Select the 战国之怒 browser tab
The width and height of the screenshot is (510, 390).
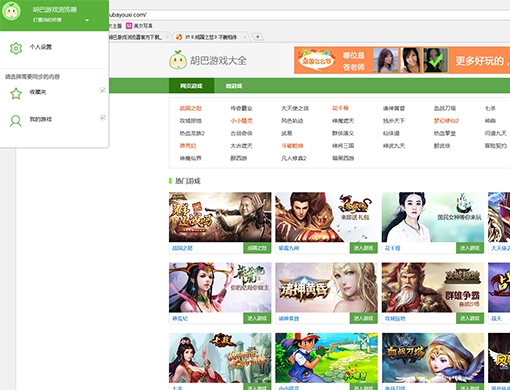211,37
